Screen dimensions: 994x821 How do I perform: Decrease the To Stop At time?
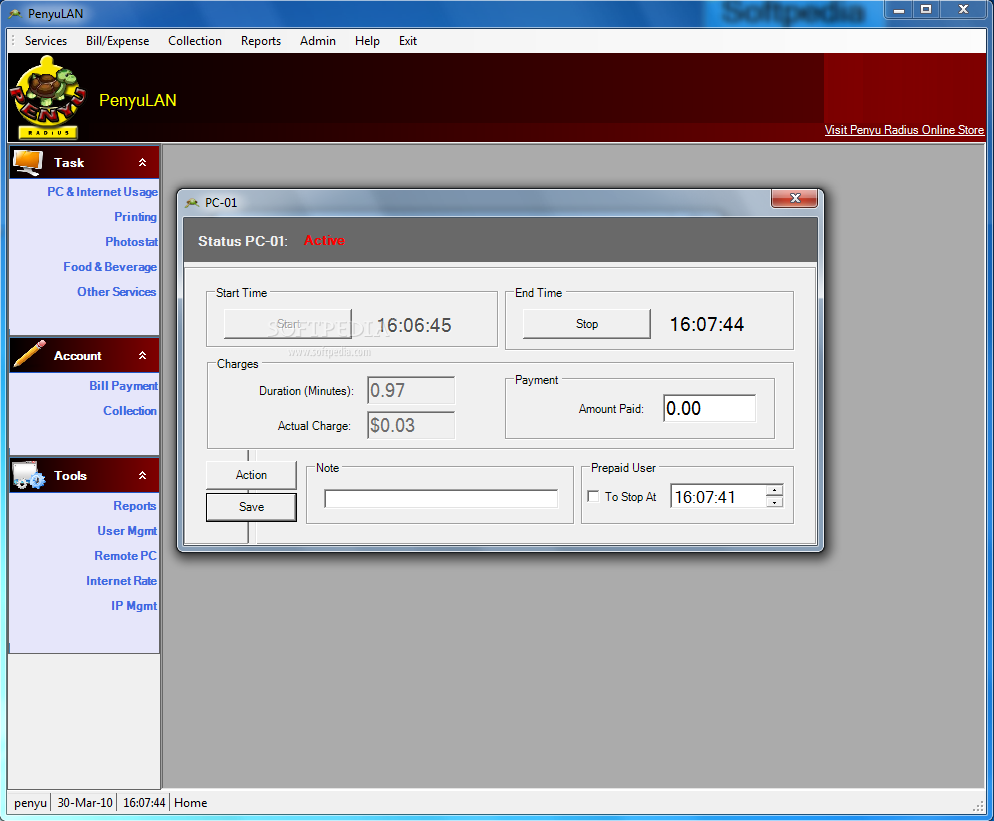774,502
